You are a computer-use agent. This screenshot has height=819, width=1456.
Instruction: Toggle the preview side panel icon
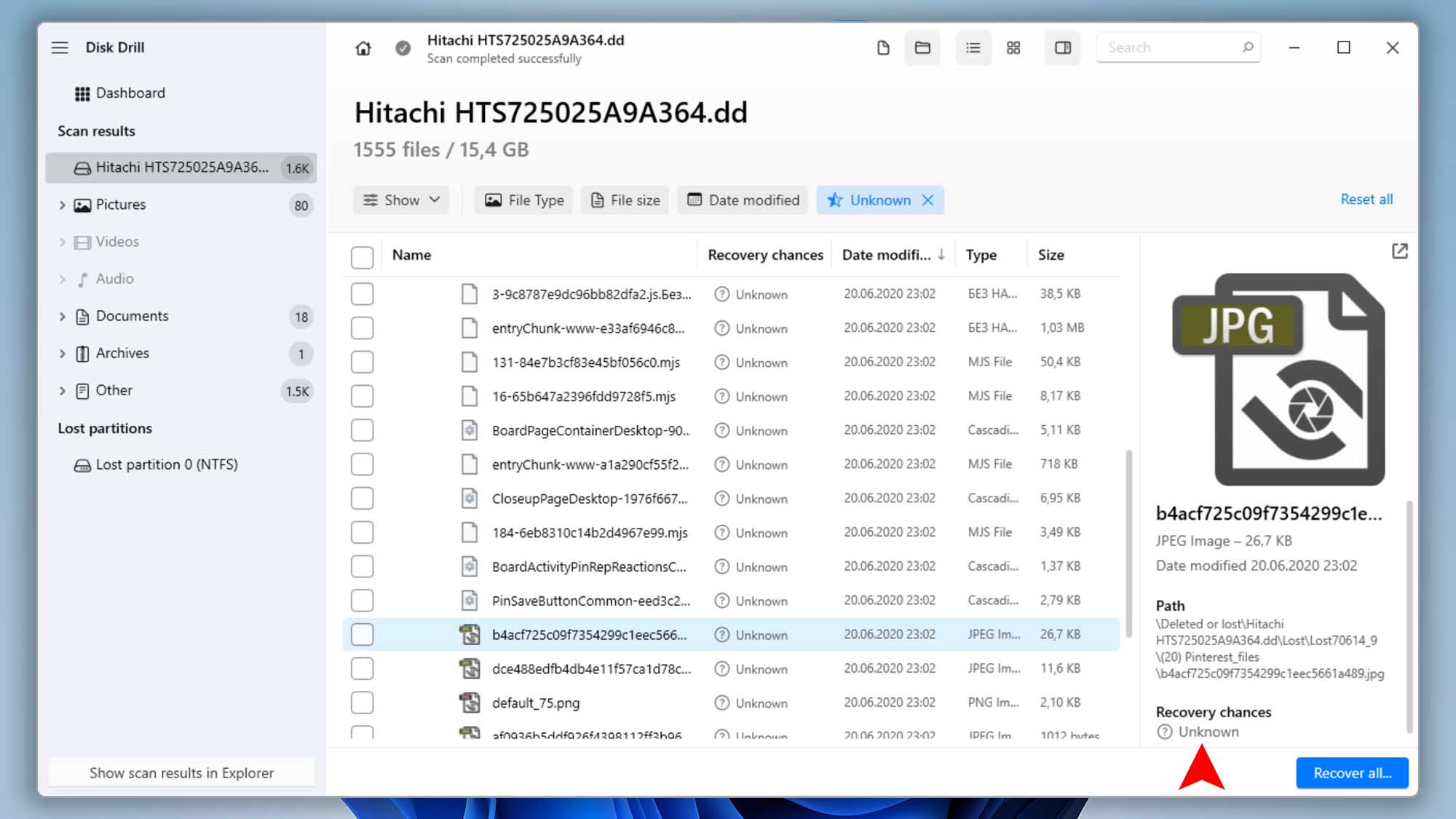(1063, 47)
